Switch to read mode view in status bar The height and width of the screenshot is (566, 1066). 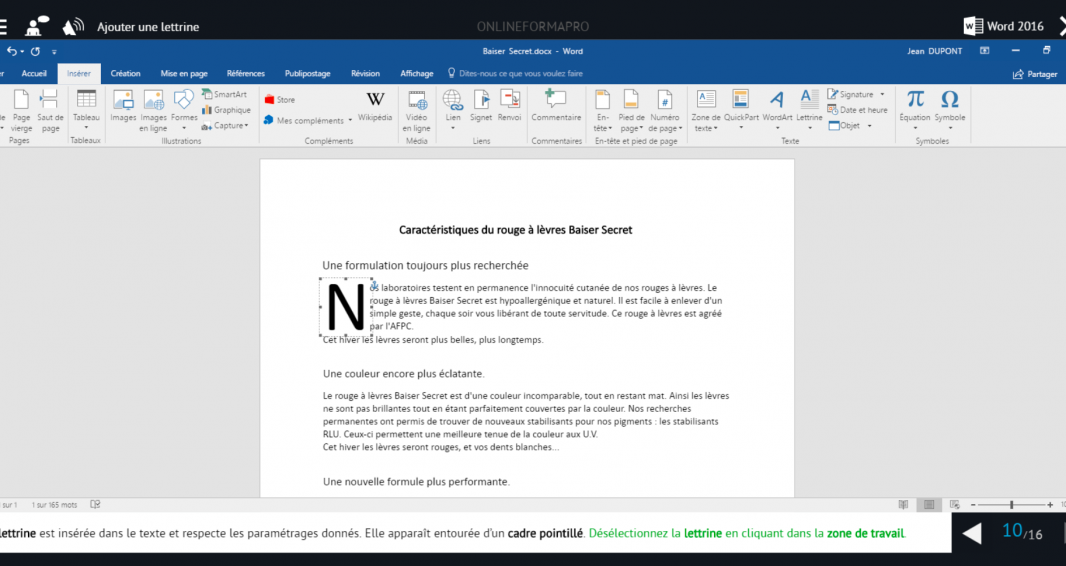point(903,505)
